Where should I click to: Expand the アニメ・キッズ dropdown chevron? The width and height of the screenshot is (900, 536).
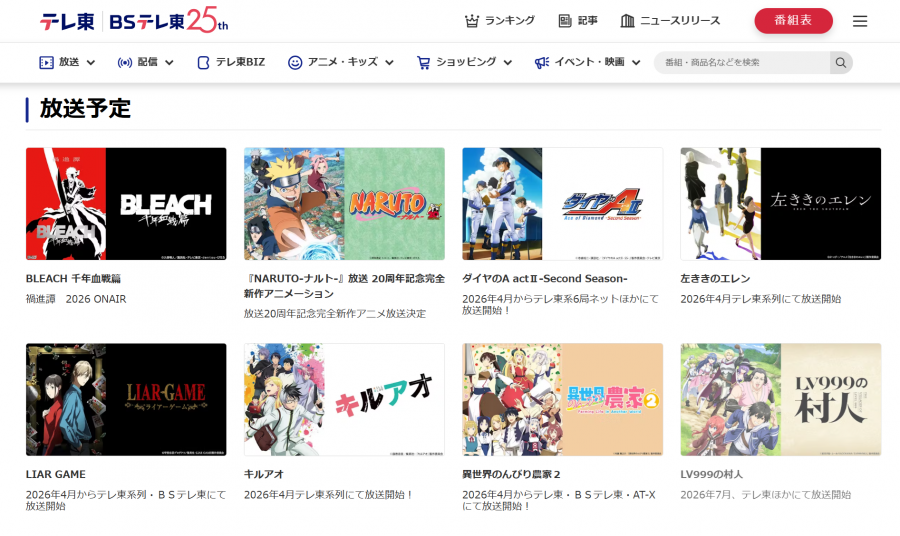pos(389,63)
